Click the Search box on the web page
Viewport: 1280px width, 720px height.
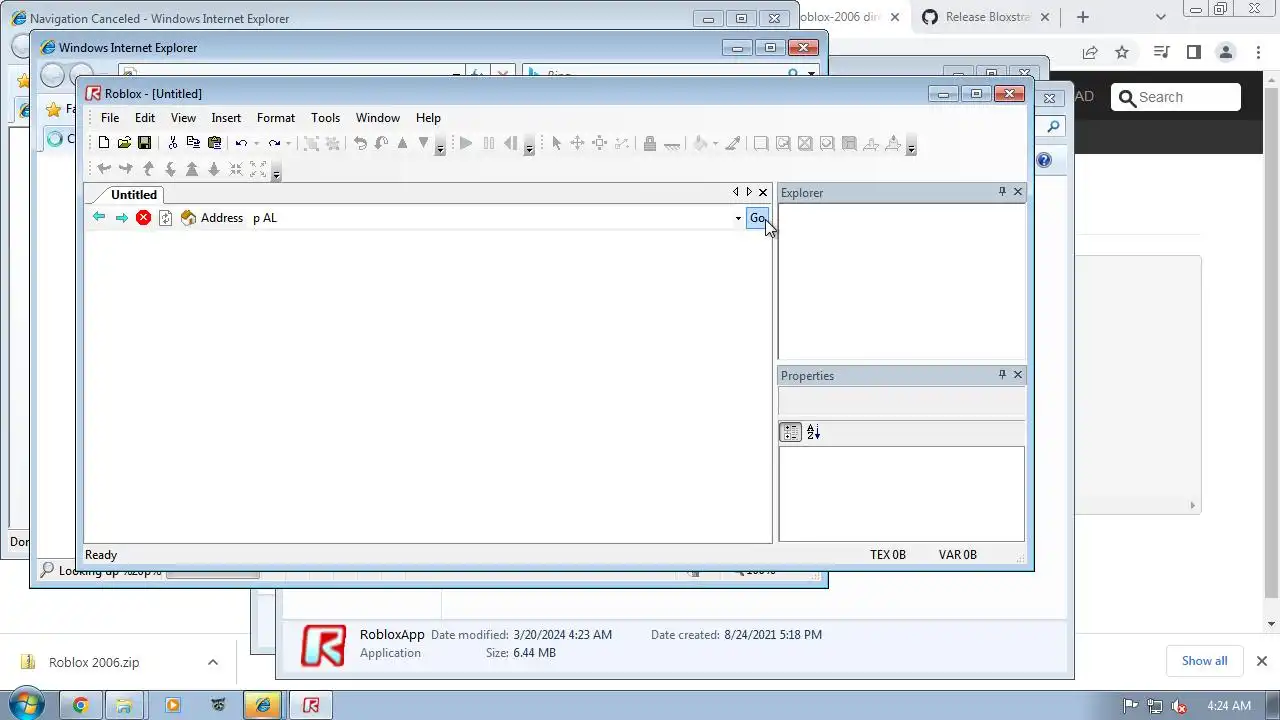coord(1176,97)
